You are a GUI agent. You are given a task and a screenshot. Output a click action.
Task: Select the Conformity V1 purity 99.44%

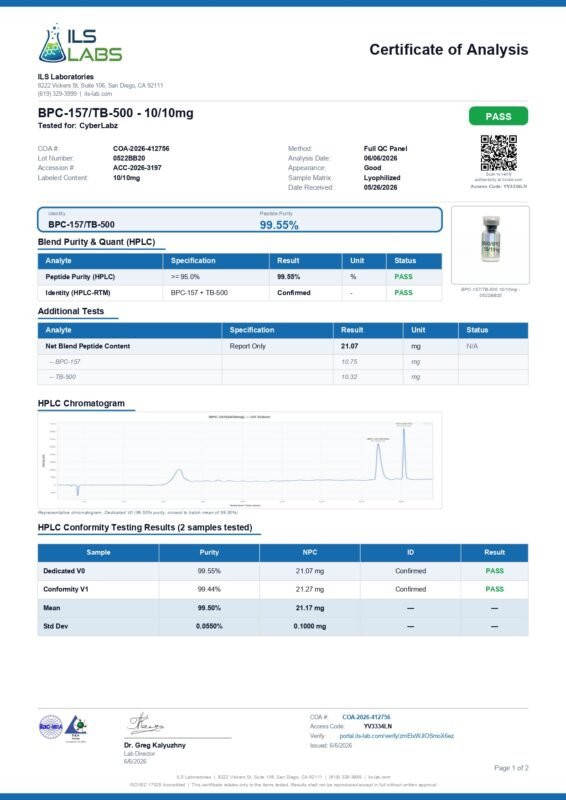click(209, 589)
